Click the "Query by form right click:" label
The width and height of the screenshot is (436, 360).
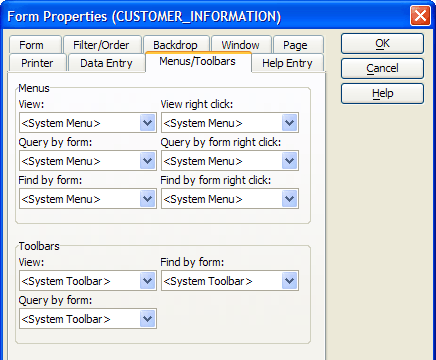point(221,142)
